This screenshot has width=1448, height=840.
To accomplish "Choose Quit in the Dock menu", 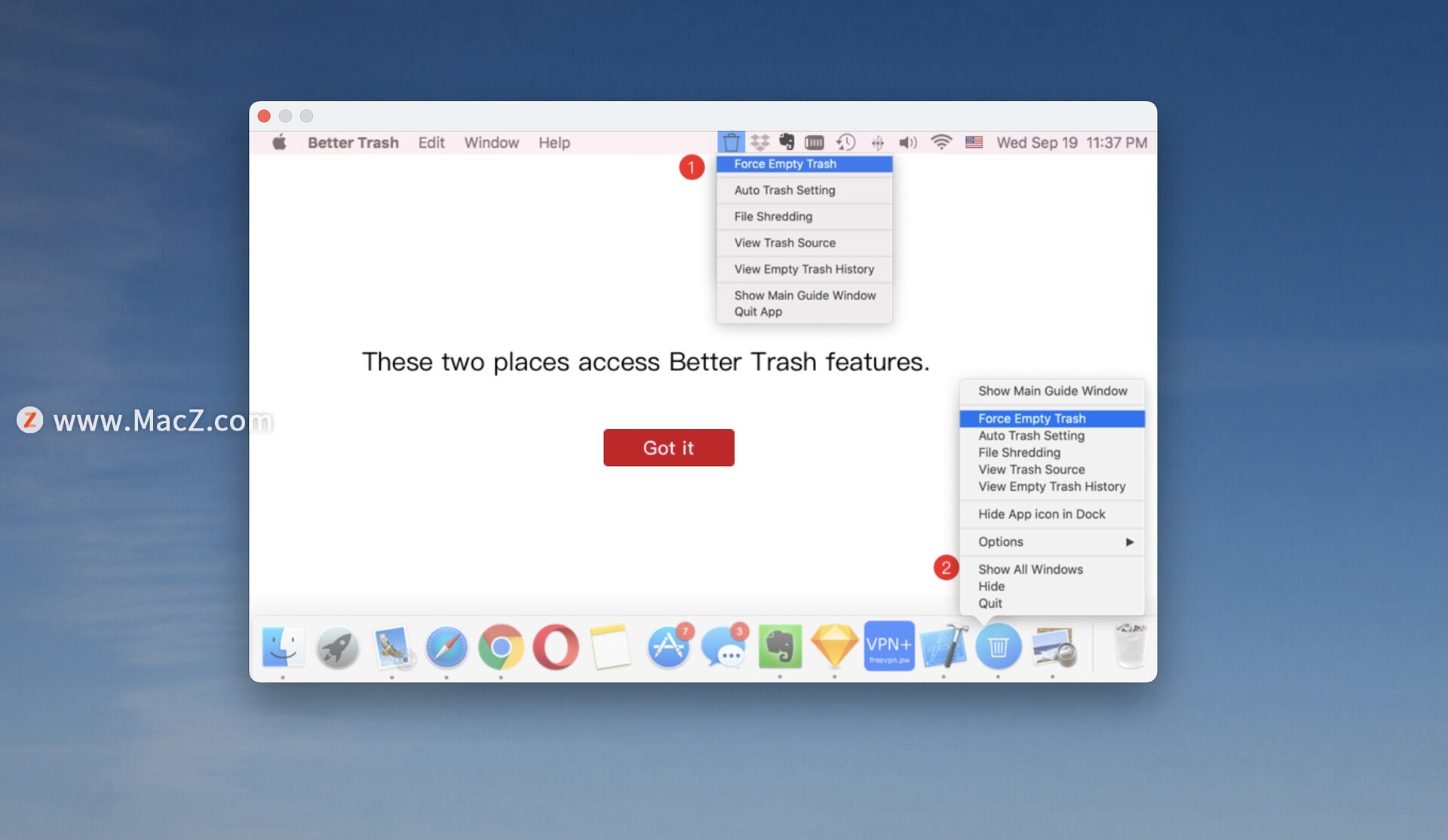I will [1052, 603].
